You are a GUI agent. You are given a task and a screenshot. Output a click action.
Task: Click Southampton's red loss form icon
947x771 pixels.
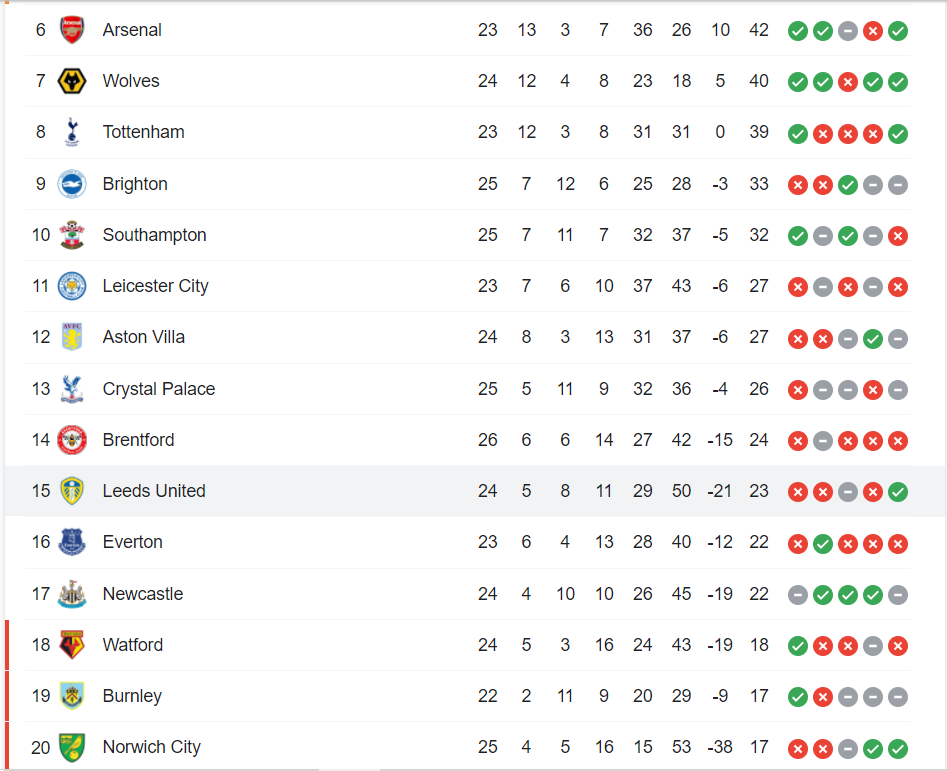click(898, 236)
